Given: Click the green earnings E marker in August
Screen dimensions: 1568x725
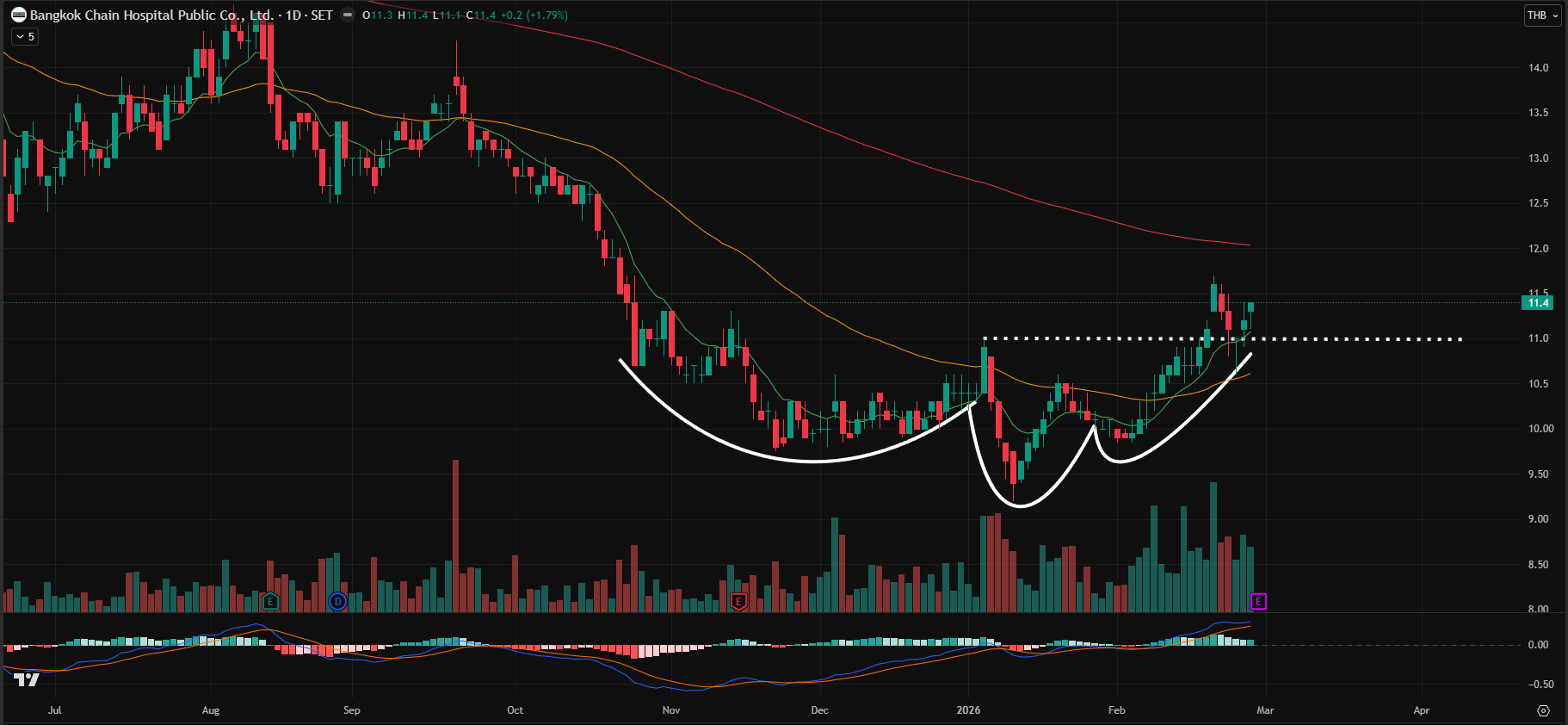Looking at the screenshot, I should 270,601.
